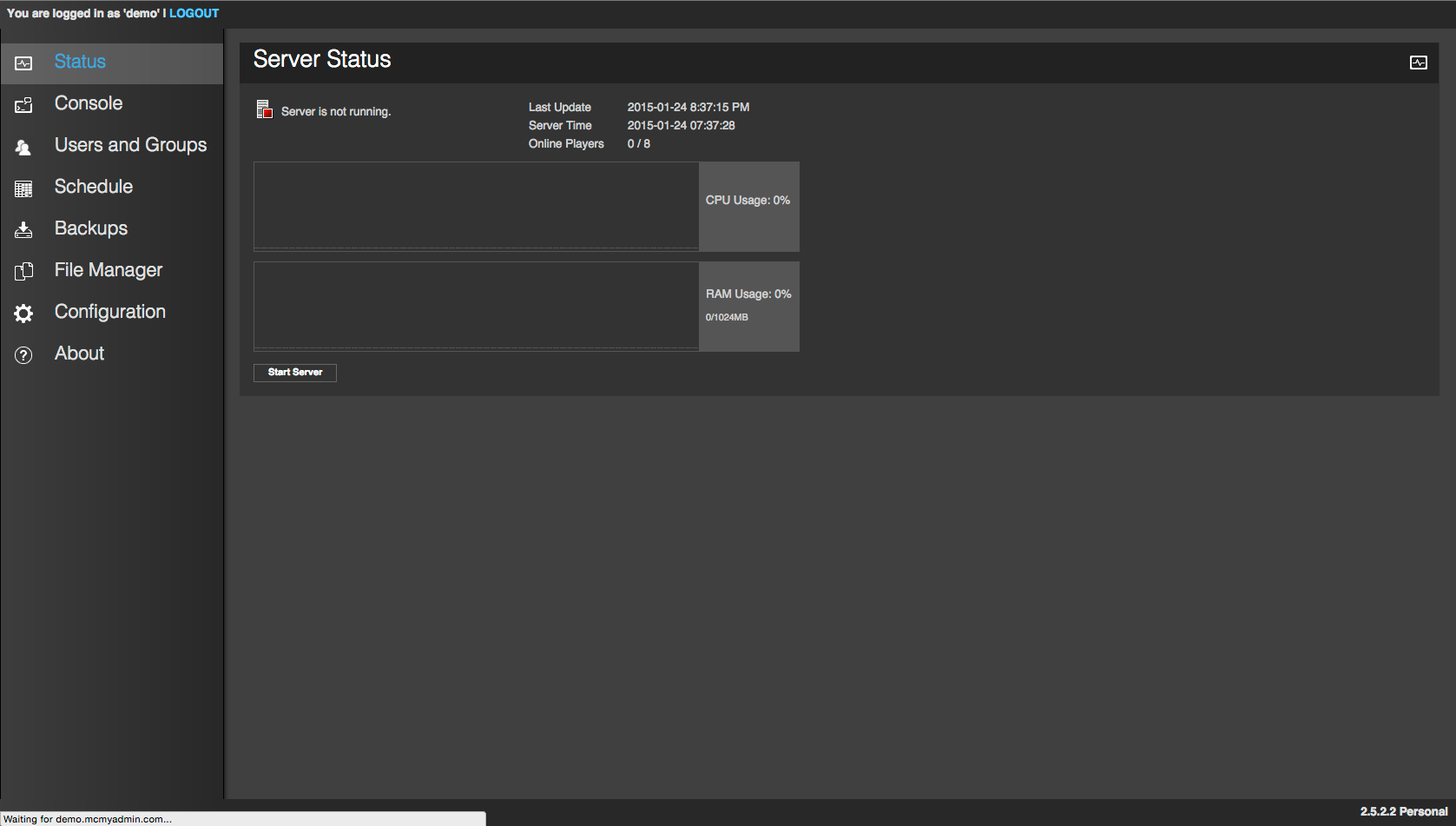Switch to the Configuration page
1456x826 pixels.
click(x=109, y=312)
